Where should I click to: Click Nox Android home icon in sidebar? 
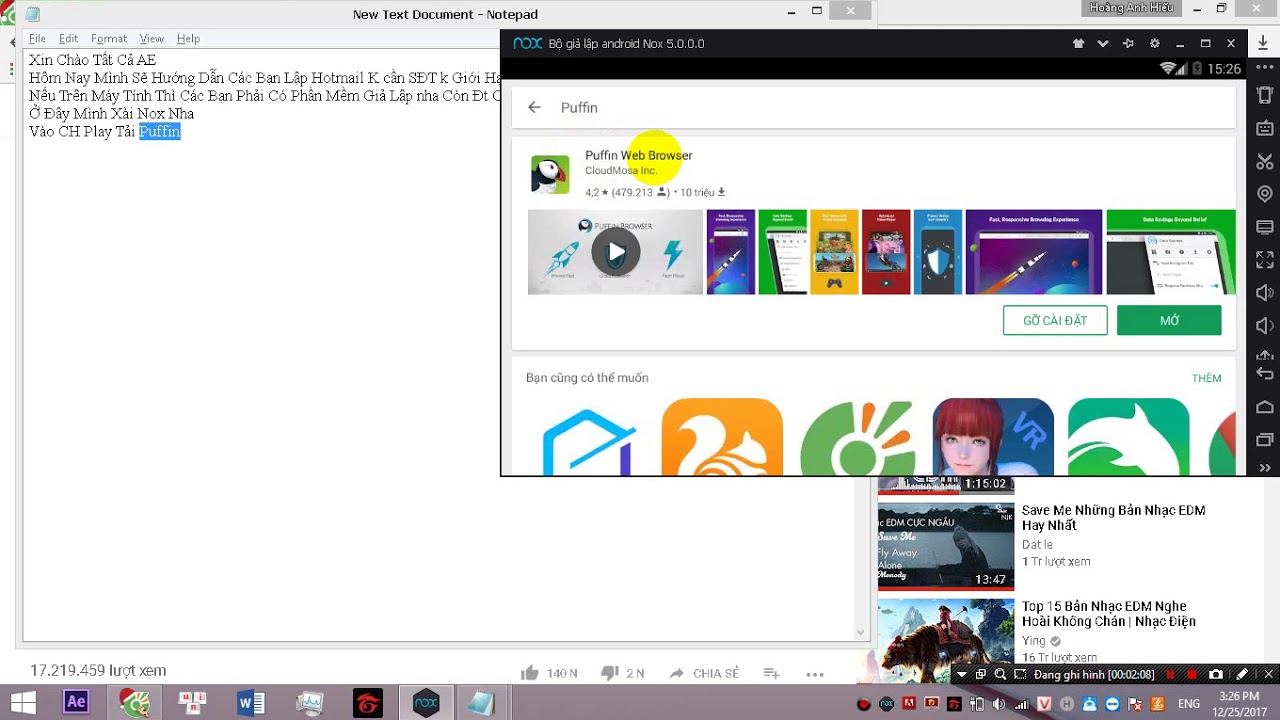click(1265, 407)
